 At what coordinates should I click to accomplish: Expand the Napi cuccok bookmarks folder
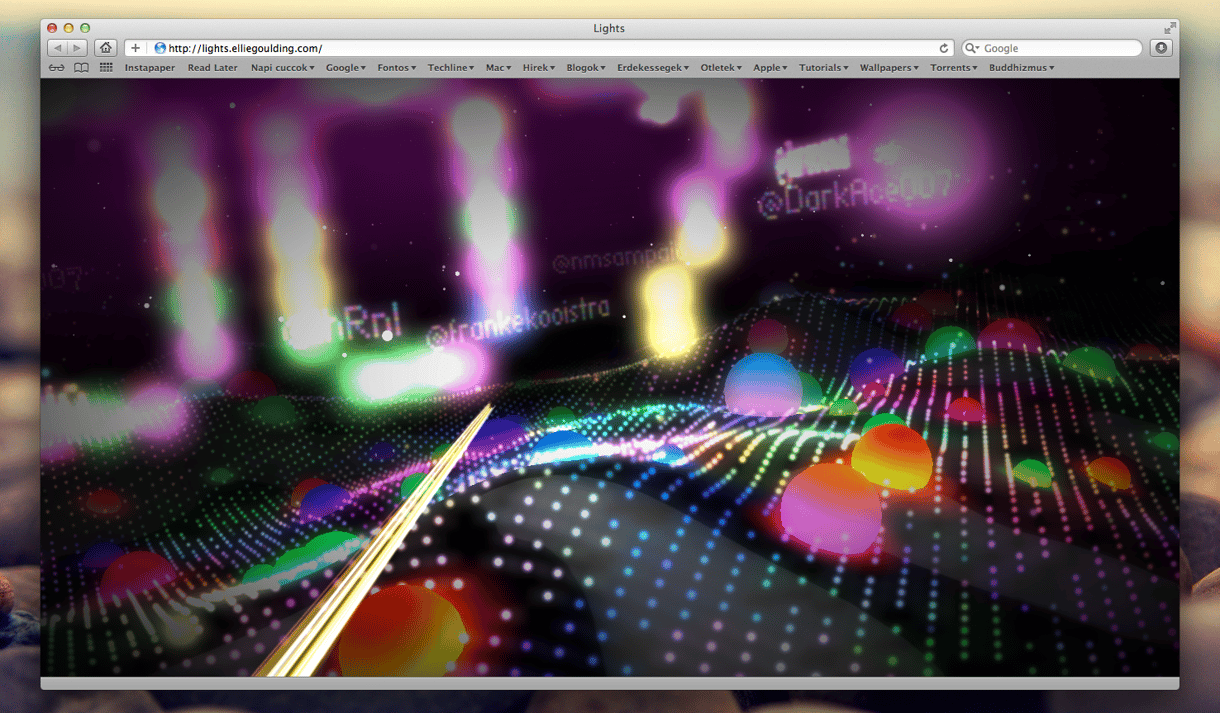(x=283, y=68)
